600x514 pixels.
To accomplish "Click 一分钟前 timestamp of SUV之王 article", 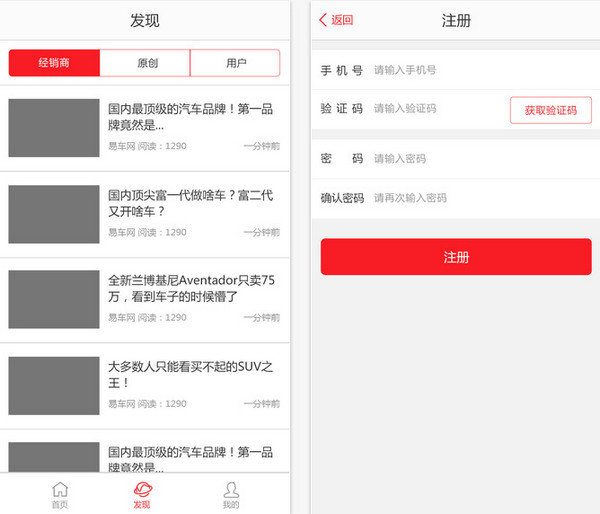I will (262, 404).
